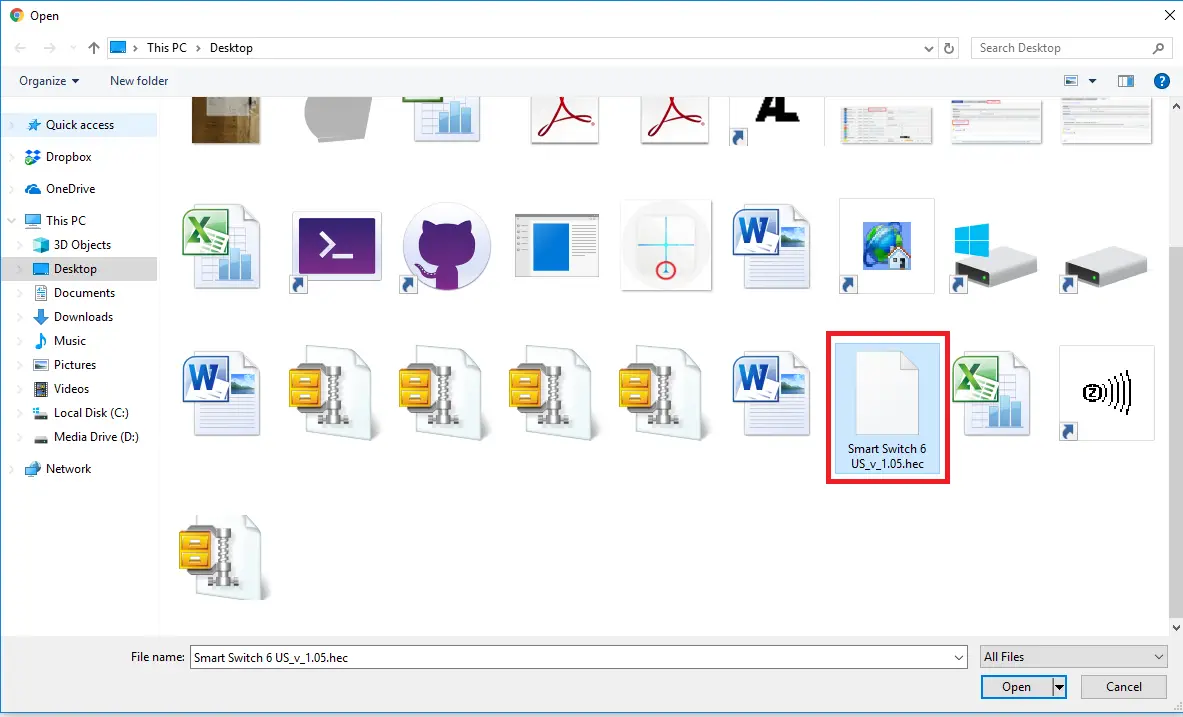Image resolution: width=1183 pixels, height=717 pixels.
Task: Select the globe and house network shortcut
Action: (x=886, y=246)
